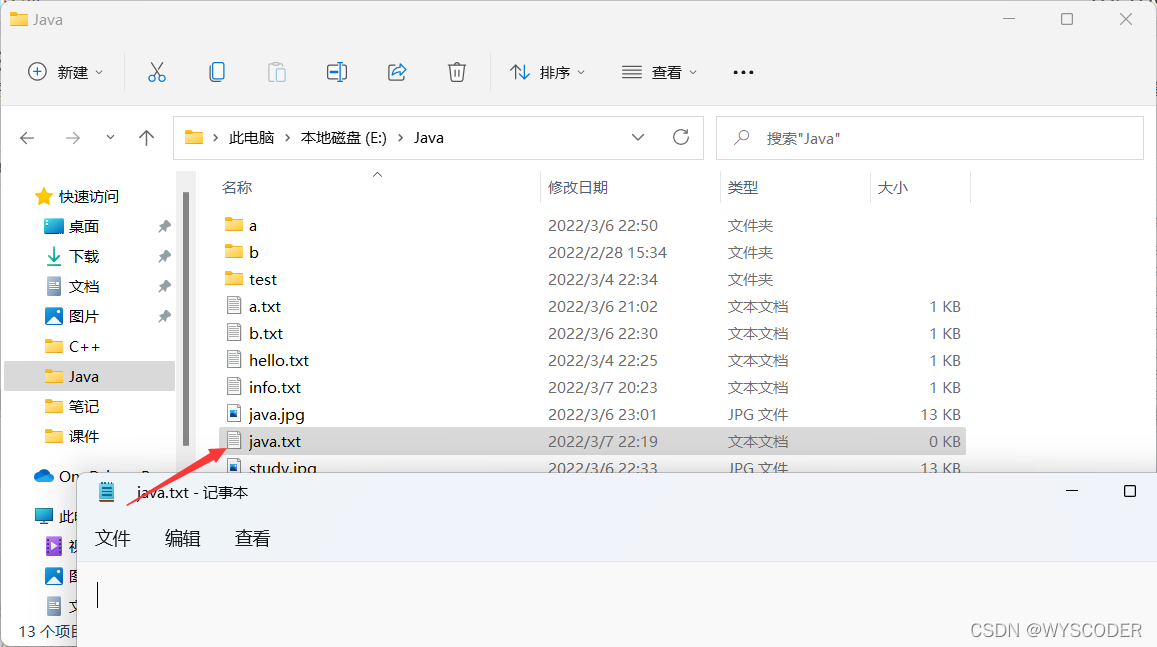The height and width of the screenshot is (647, 1157).
Task: Expand the address bar history dropdown
Action: click(x=638, y=137)
